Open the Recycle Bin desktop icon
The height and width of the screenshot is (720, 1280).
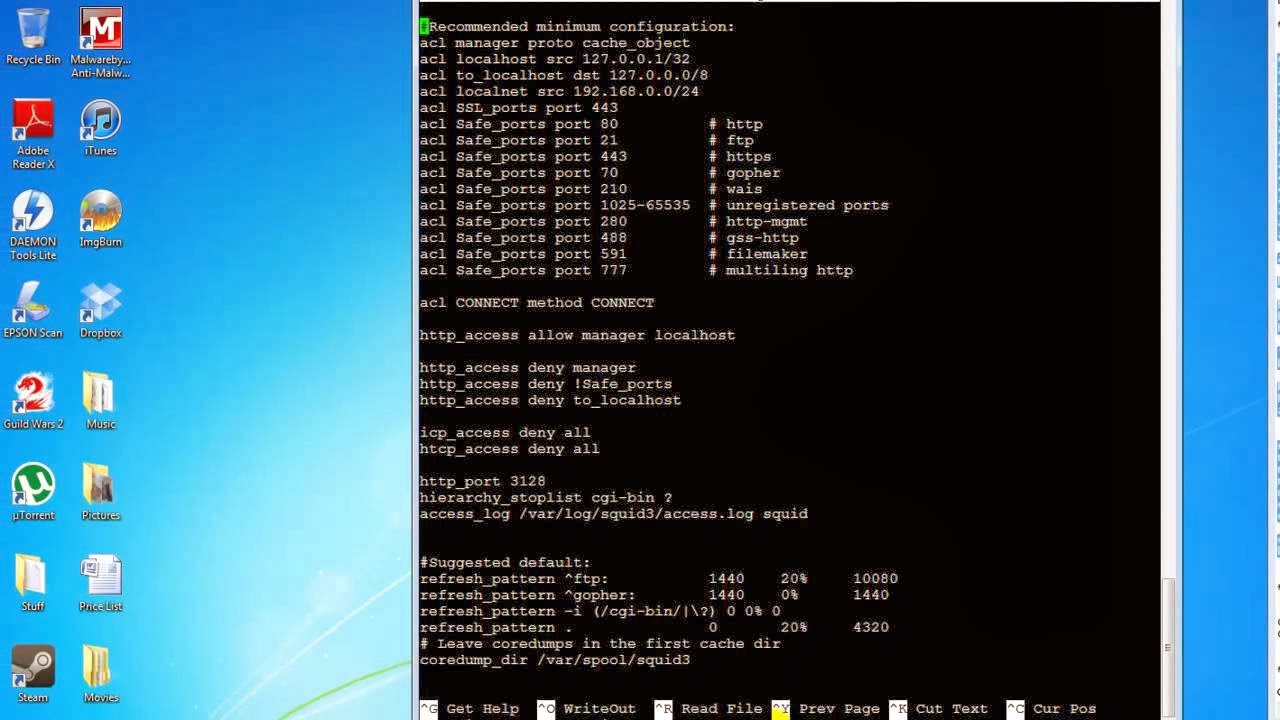coord(33,38)
